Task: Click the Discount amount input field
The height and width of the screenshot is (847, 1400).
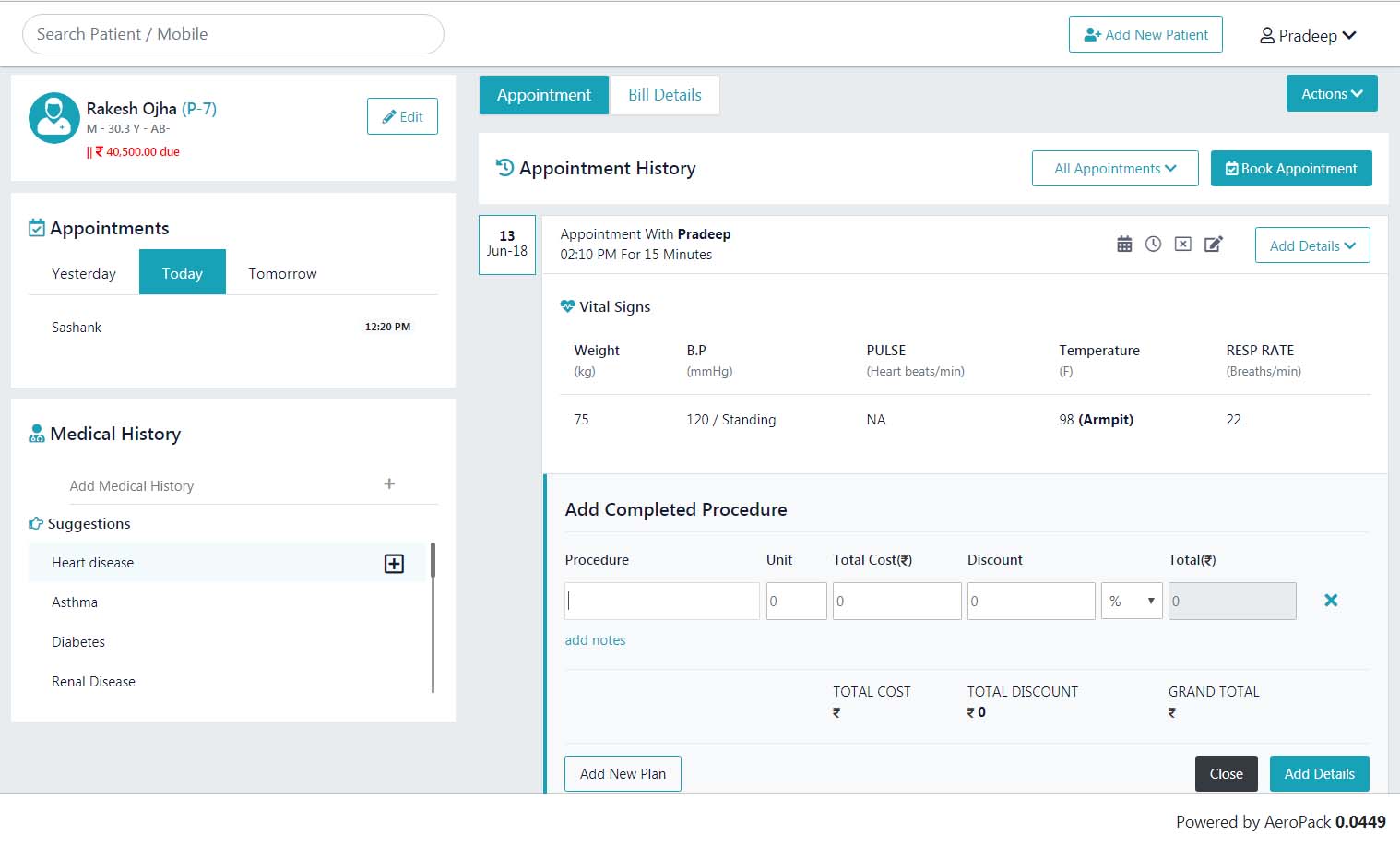Action: (1031, 601)
